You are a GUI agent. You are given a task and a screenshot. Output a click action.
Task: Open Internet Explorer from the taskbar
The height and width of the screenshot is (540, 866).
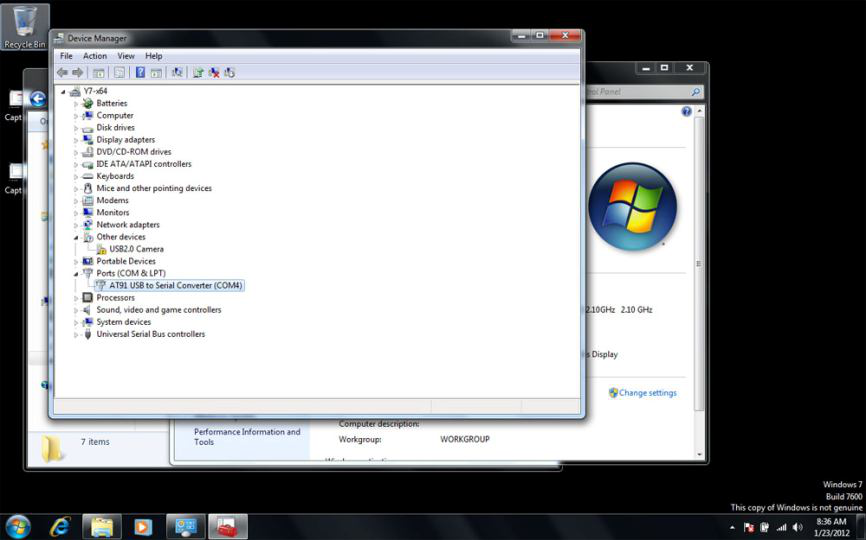click(x=60, y=526)
